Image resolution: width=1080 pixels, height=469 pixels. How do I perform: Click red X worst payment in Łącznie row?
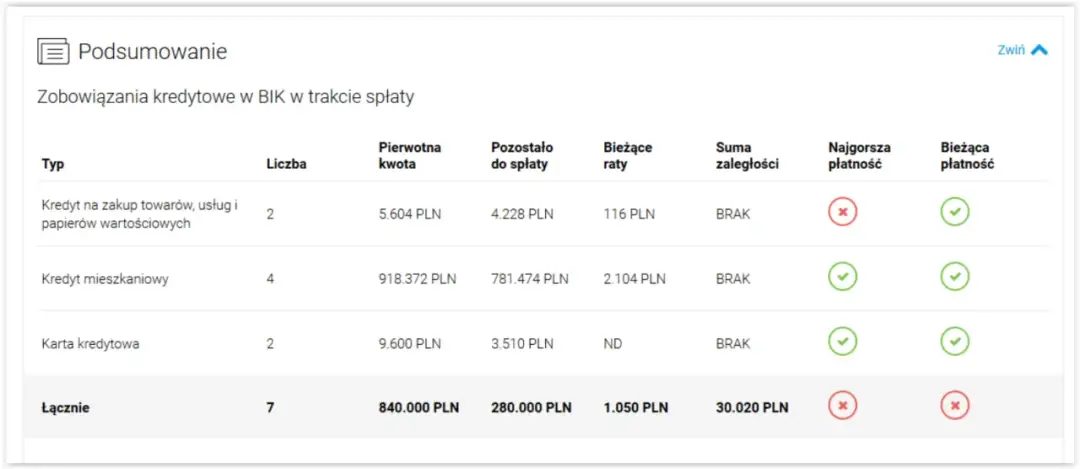843,406
